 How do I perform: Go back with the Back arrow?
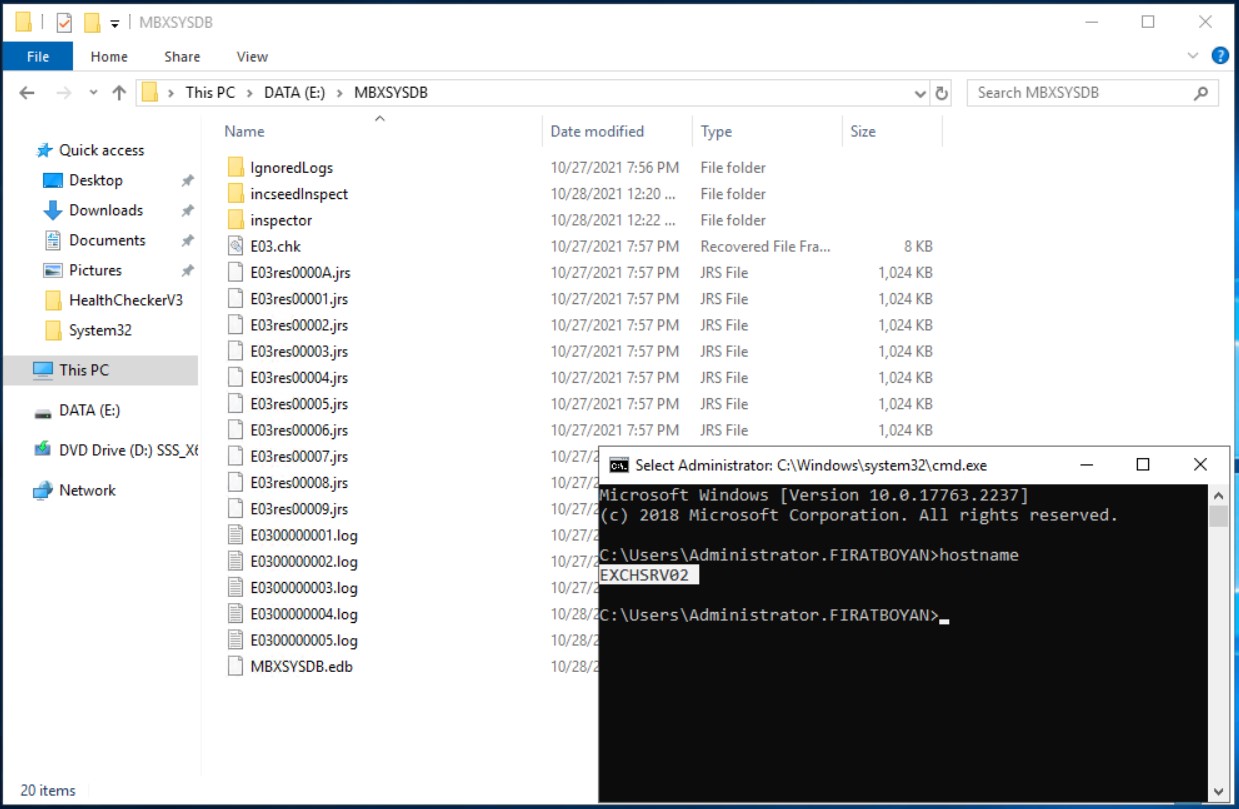point(27,92)
